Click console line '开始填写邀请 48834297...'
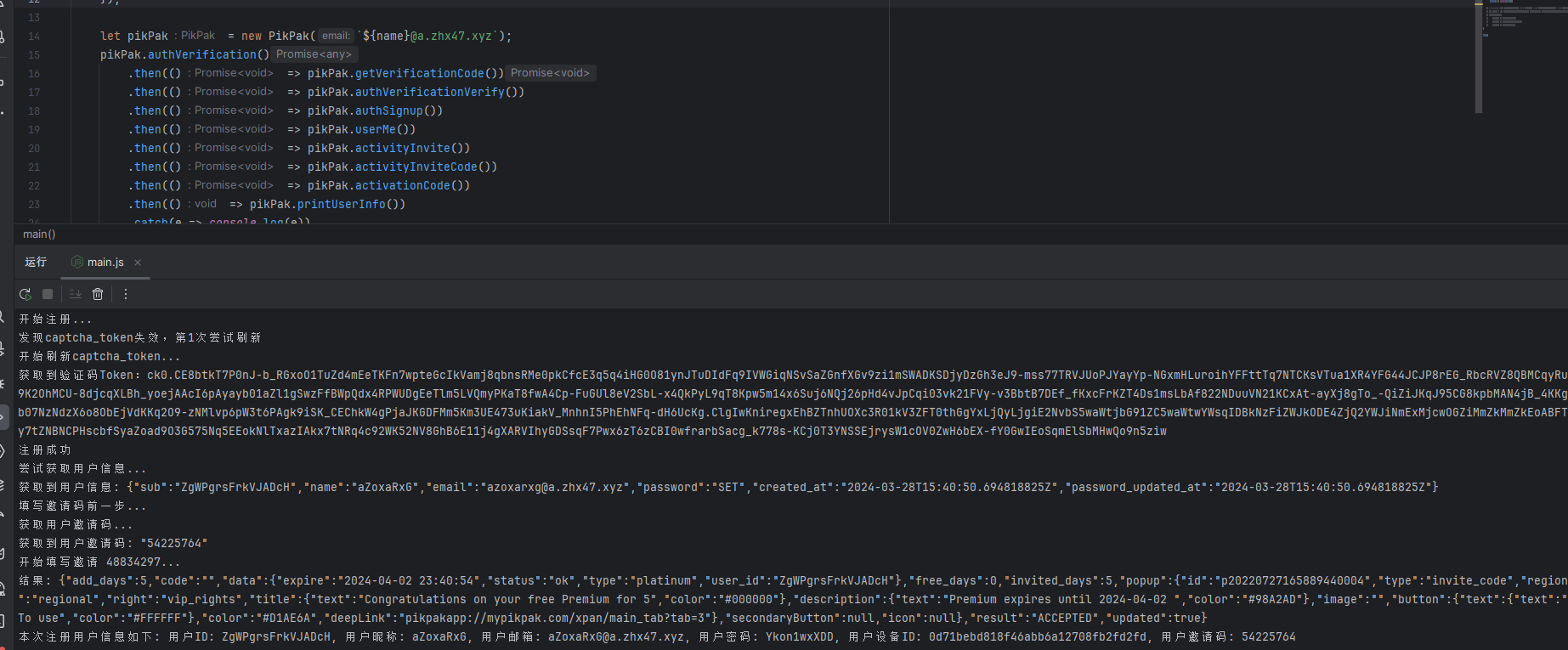1568x650 pixels. tap(99, 562)
